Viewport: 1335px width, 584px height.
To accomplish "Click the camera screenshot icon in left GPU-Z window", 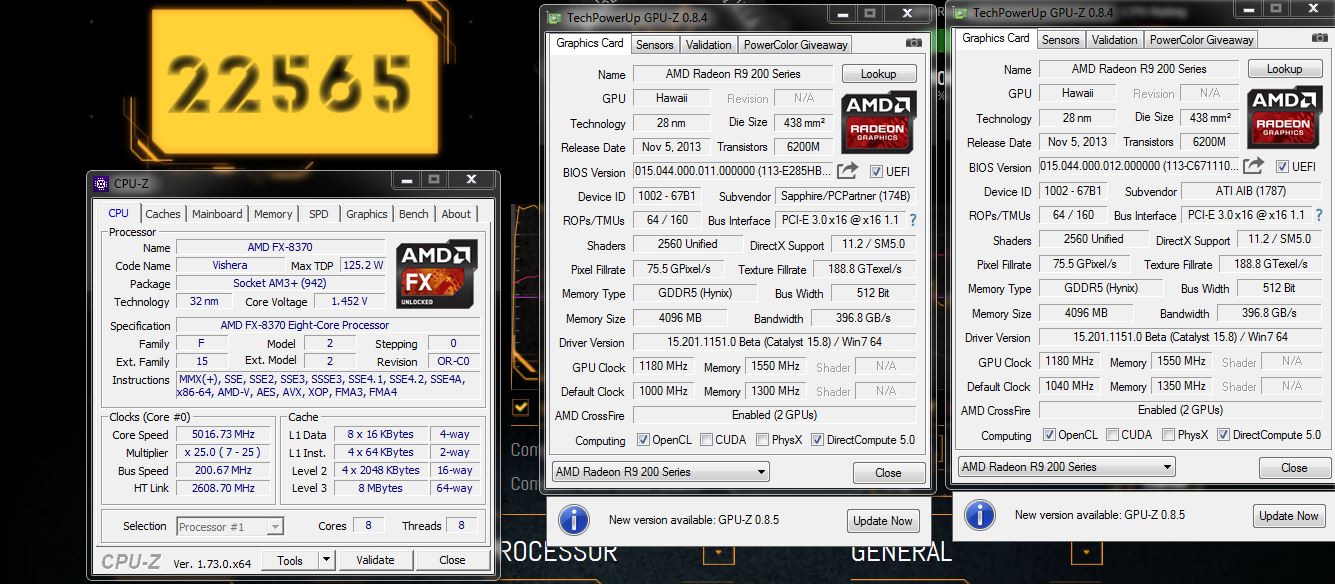I will [x=913, y=44].
